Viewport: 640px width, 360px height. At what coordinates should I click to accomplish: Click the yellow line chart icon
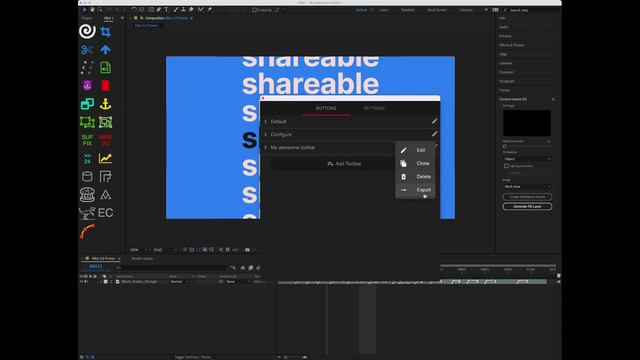(x=105, y=158)
